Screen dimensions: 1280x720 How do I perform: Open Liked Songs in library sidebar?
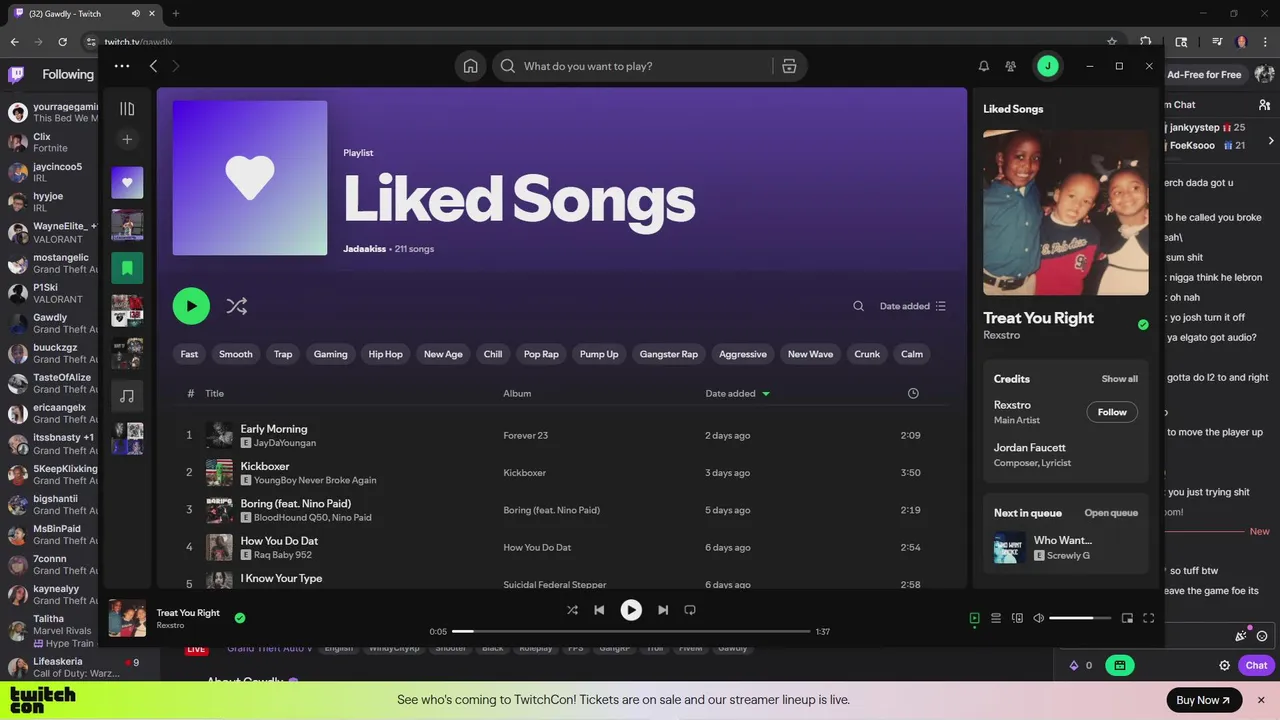[x=127, y=183]
